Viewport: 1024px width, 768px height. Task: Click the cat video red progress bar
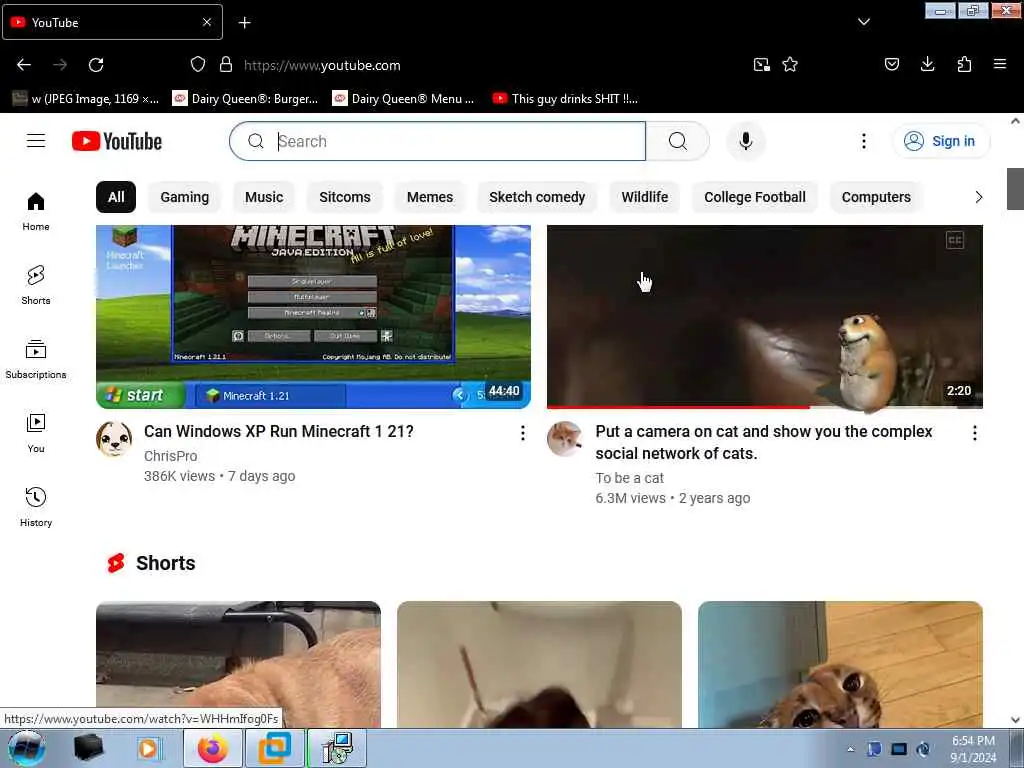[x=679, y=407]
